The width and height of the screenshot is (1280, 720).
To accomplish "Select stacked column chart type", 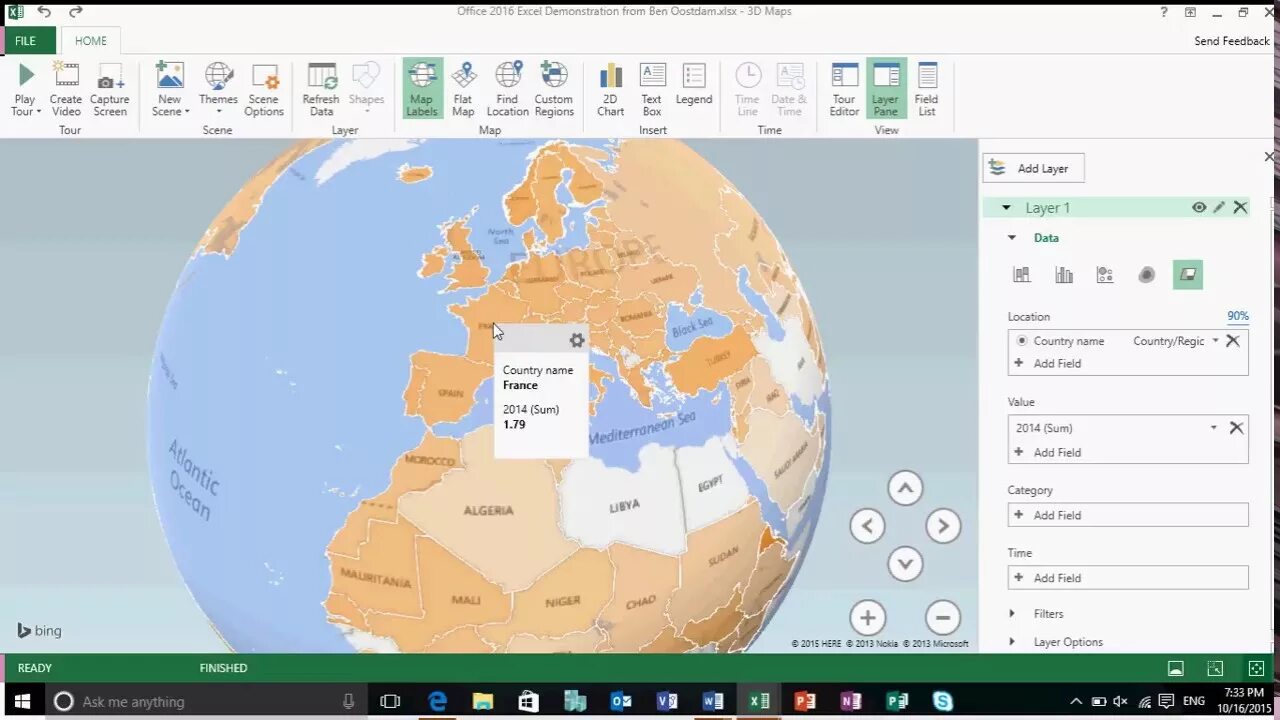I will [x=1022, y=275].
